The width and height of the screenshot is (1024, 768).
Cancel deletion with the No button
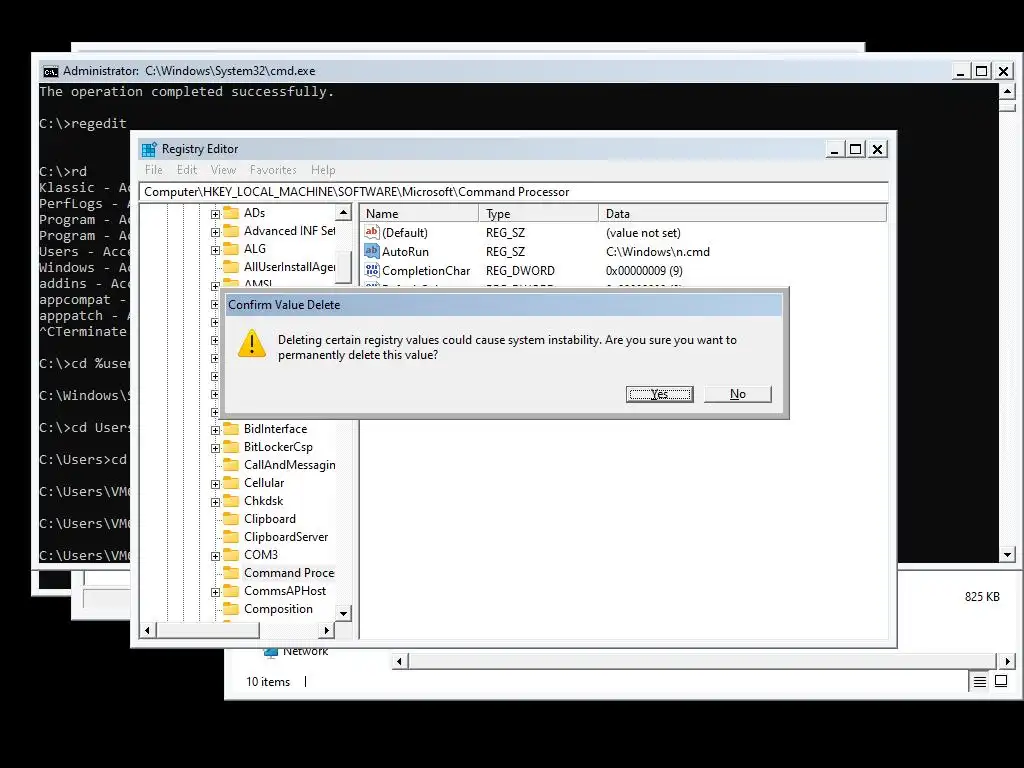[738, 394]
